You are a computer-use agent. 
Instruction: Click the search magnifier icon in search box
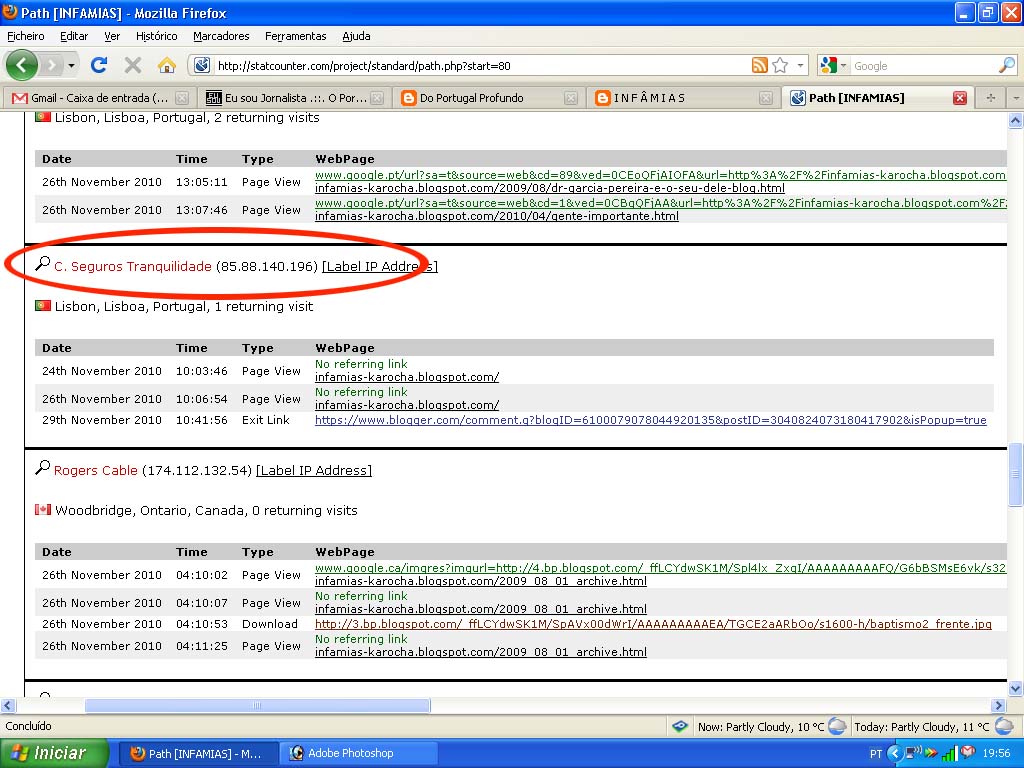click(1006, 65)
